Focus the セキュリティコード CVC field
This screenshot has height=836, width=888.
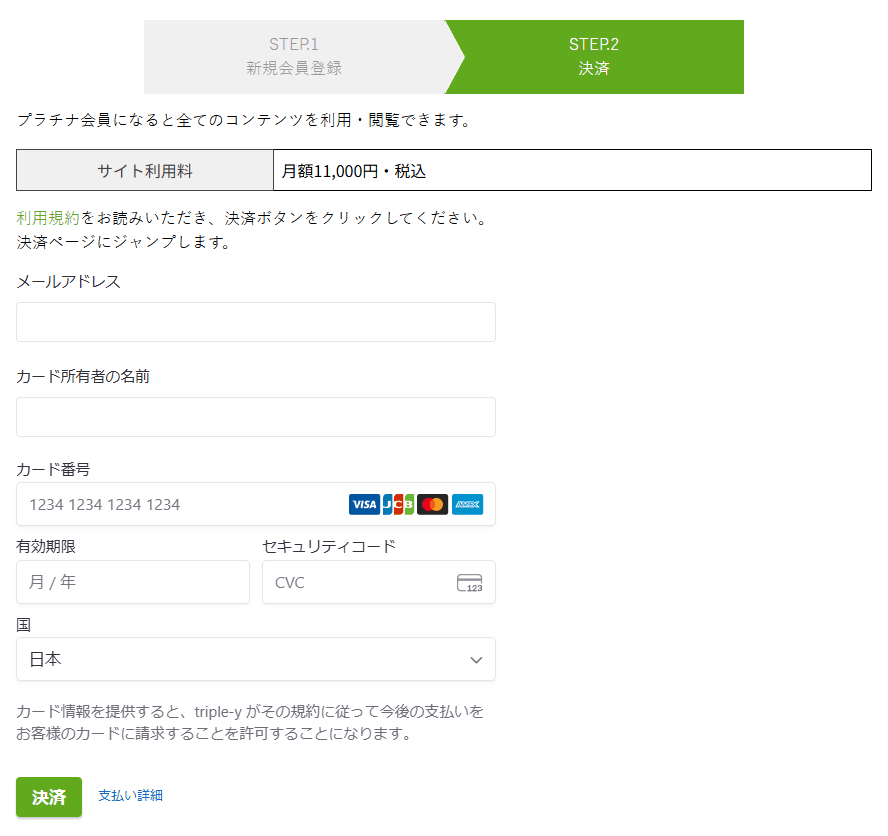click(x=379, y=582)
